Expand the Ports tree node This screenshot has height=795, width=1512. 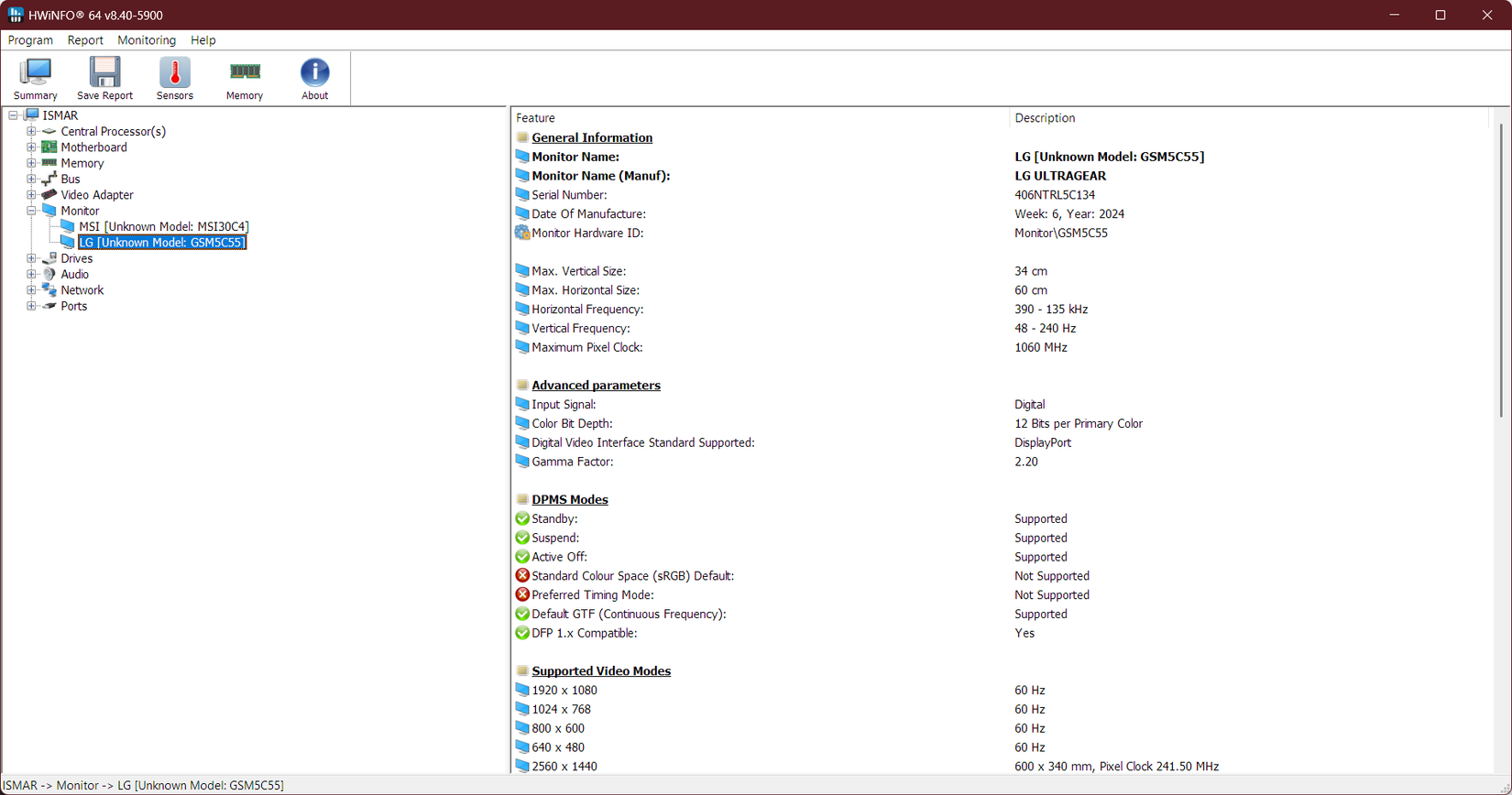(x=31, y=306)
